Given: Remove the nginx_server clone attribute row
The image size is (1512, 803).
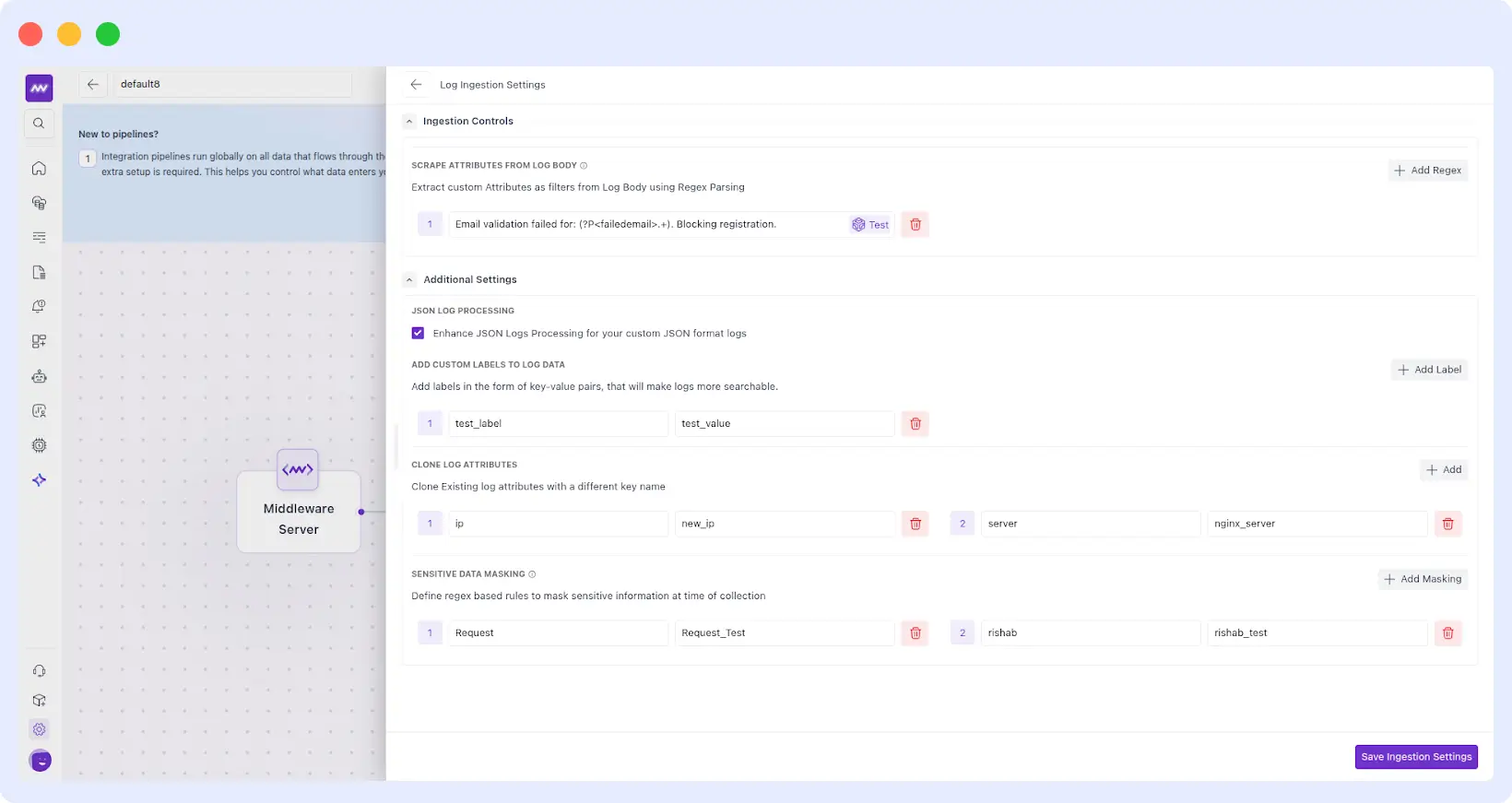Looking at the screenshot, I should (1447, 524).
